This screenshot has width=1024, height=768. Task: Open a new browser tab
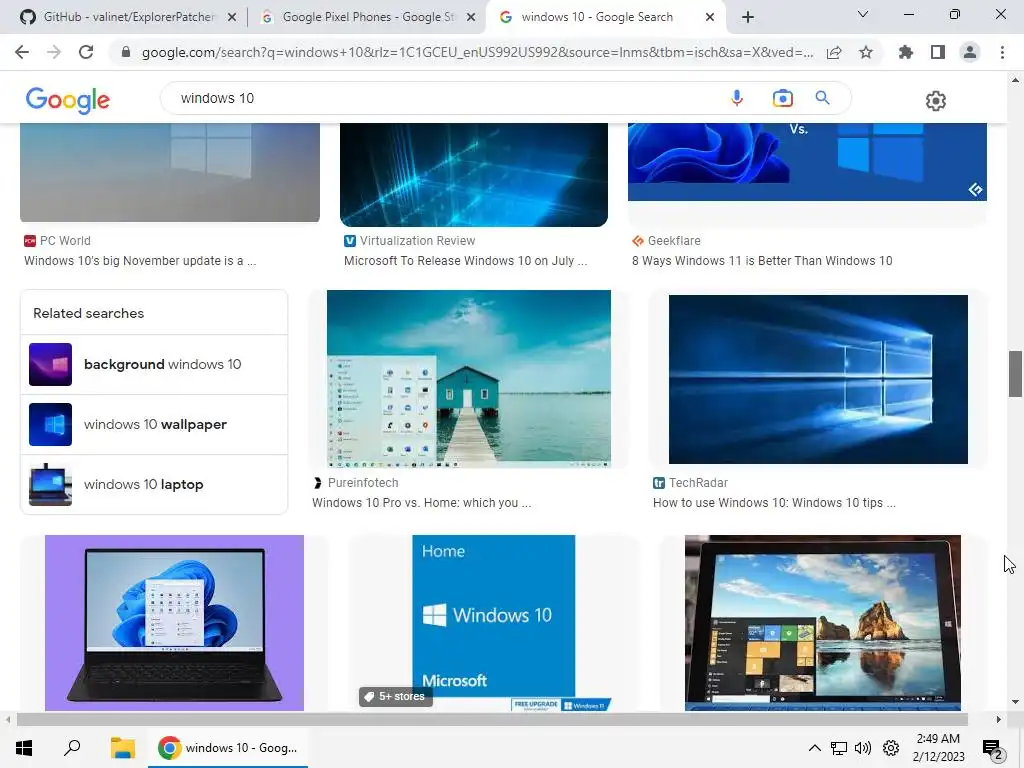pyautogui.click(x=748, y=17)
